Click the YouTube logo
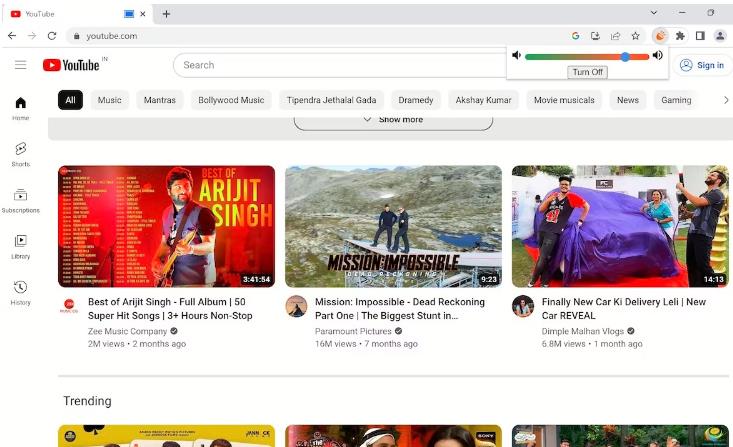 point(72,65)
